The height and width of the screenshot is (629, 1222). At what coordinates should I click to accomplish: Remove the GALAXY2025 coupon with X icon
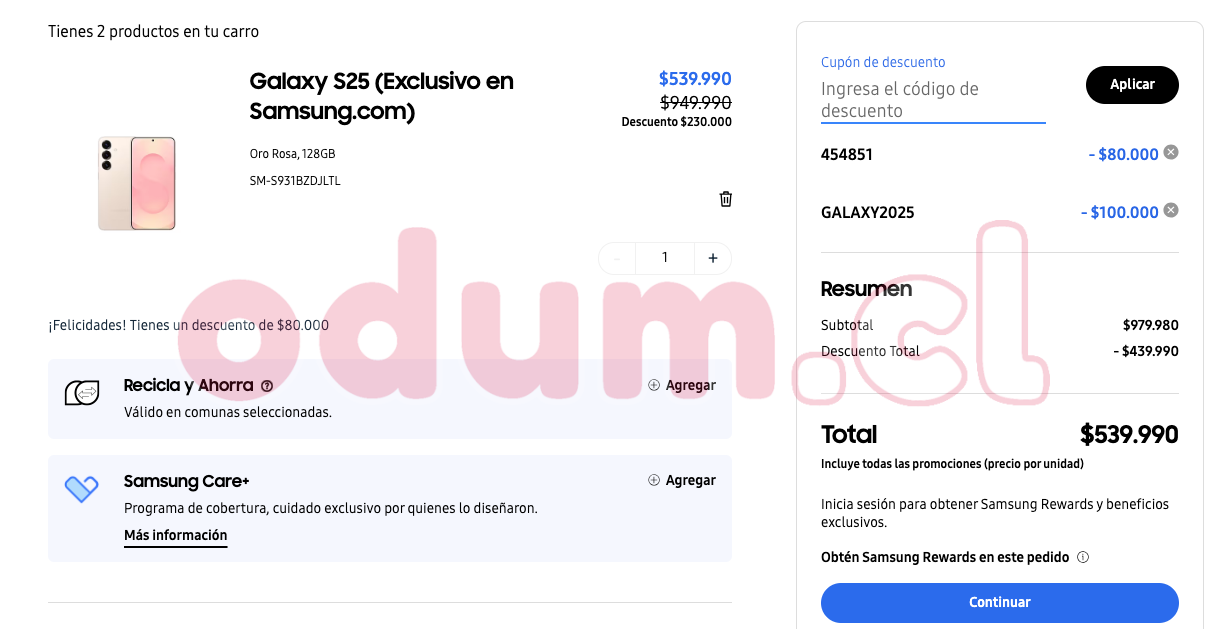coord(1171,210)
